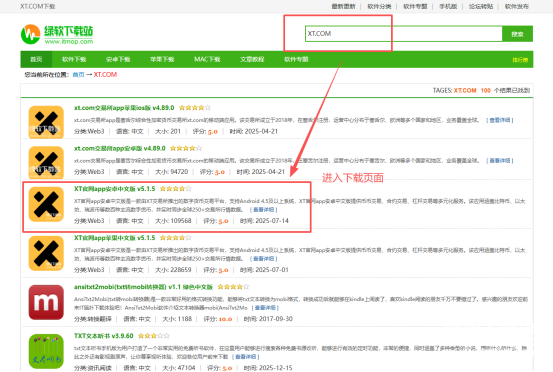Click the 评分: 10.0 rating text
Viewport: 553px width, 372px height.
click(x=218, y=319)
